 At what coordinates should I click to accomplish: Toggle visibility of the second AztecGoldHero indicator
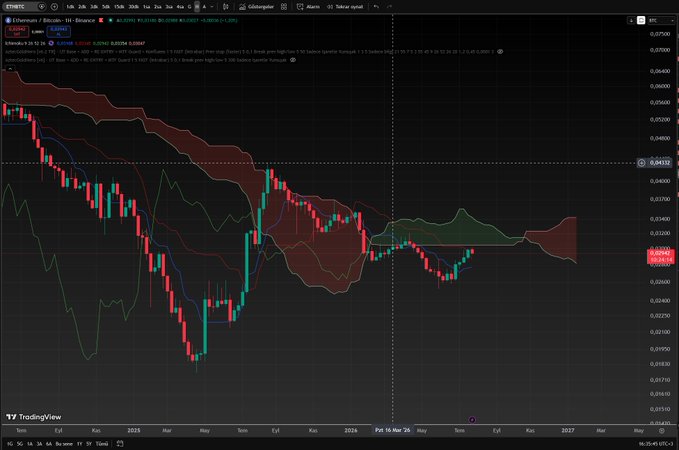293,60
